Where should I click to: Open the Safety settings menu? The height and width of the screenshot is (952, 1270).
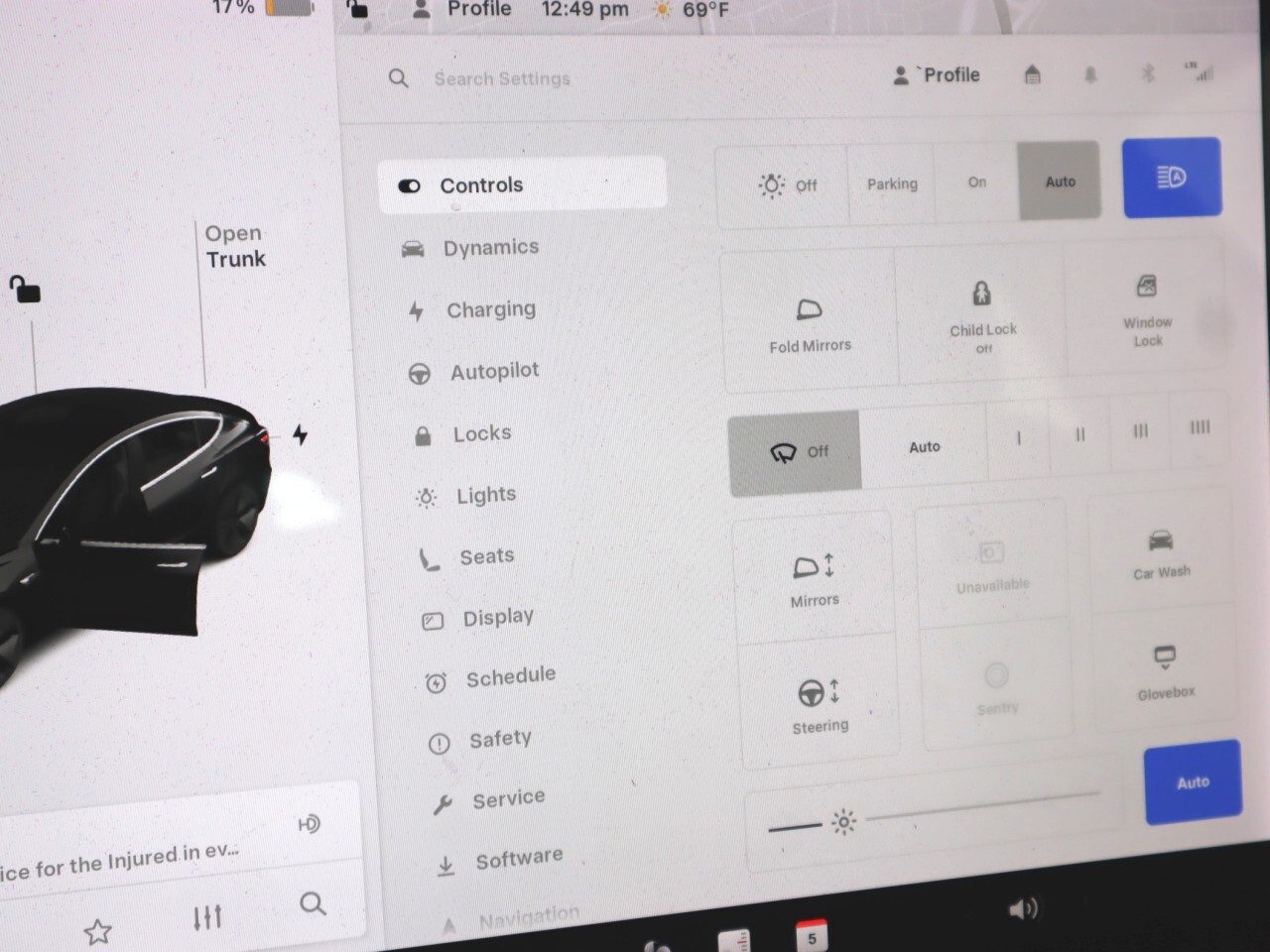pyautogui.click(x=480, y=740)
